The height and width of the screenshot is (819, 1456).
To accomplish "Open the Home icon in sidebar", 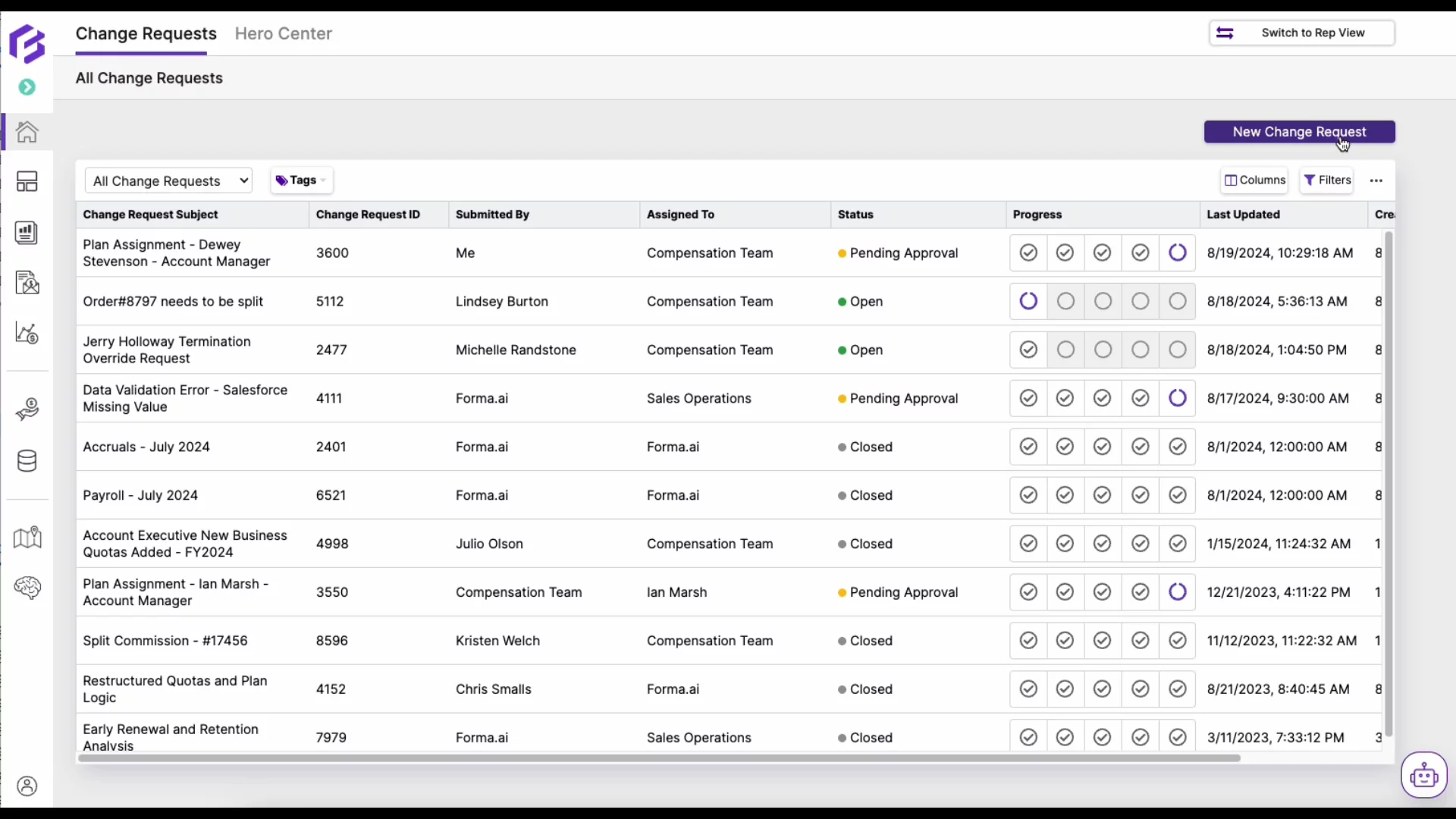I will click(27, 132).
